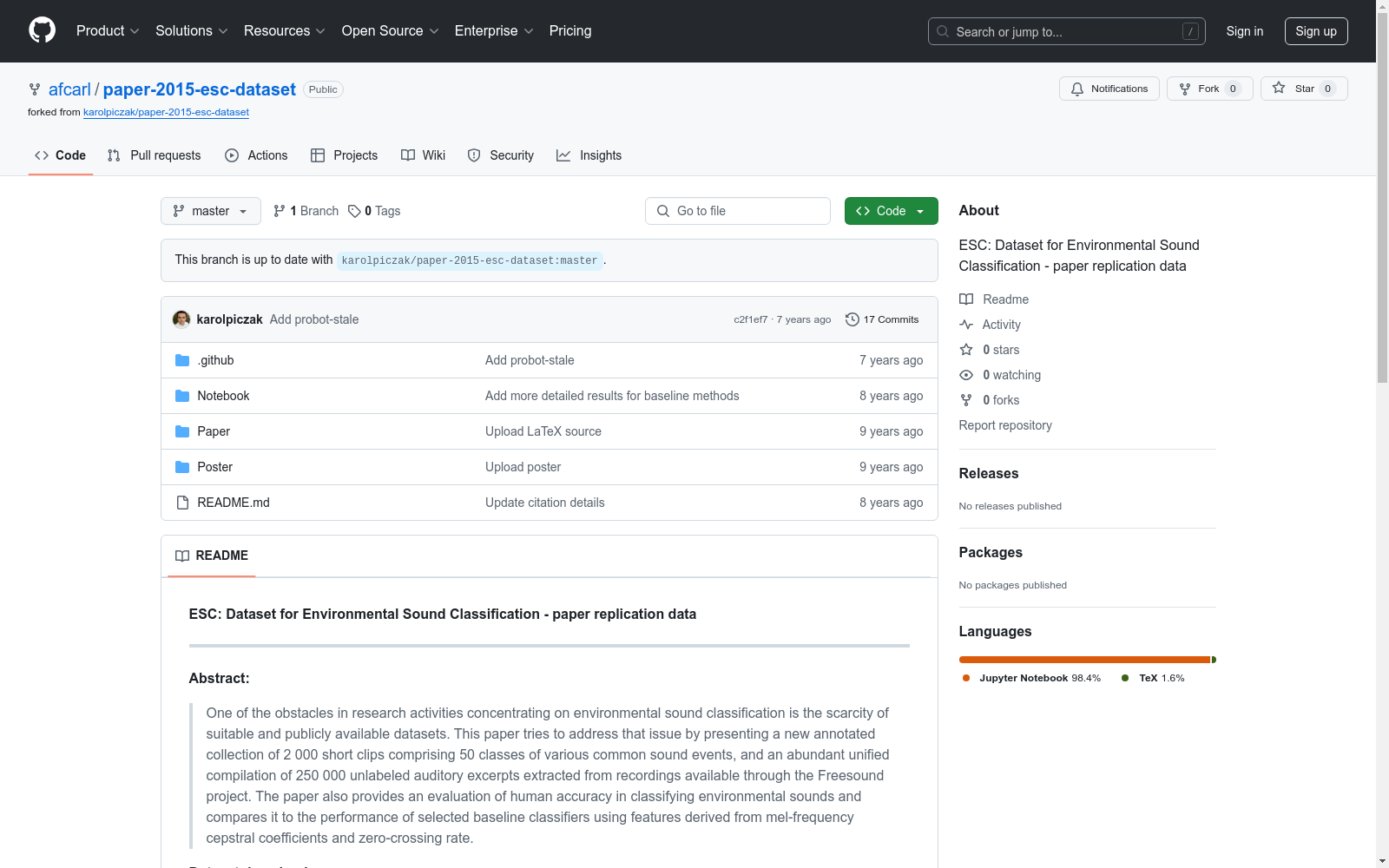Expand the green Code dropdown button
Image resolution: width=1389 pixels, height=868 pixels.
pyautogui.click(x=892, y=211)
